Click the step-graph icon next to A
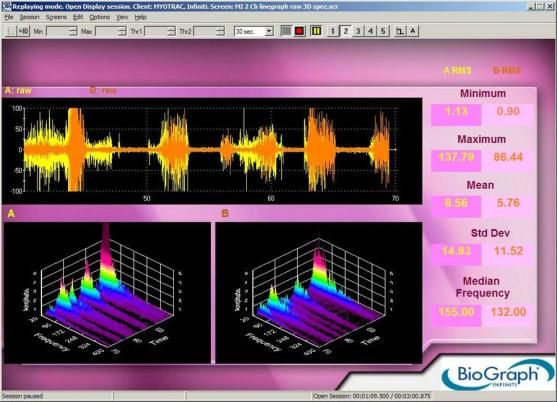Image resolution: width=557 pixels, height=402 pixels. tap(400, 31)
